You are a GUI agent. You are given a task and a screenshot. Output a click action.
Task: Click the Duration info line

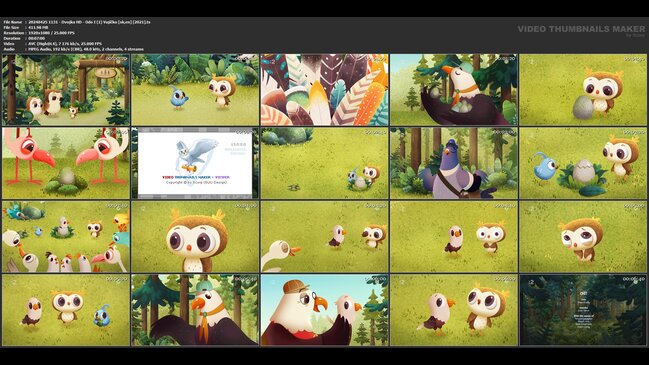tap(24, 38)
